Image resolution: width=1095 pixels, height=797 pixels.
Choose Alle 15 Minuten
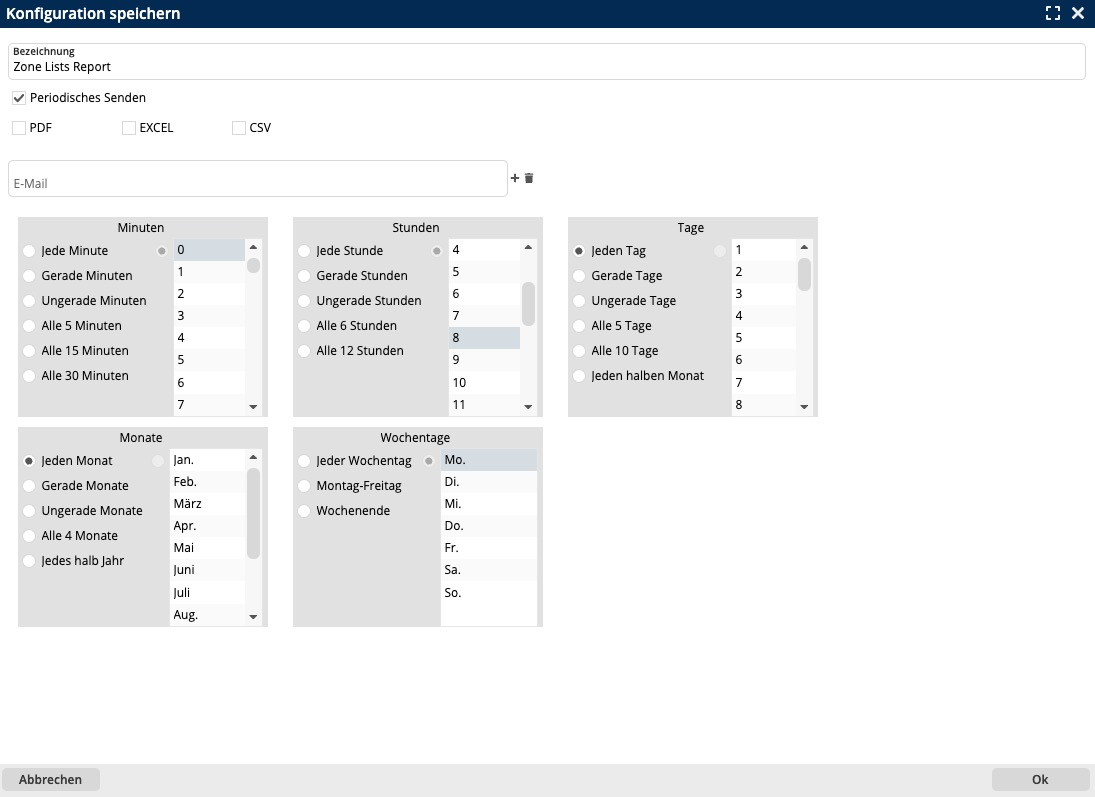click(x=29, y=351)
